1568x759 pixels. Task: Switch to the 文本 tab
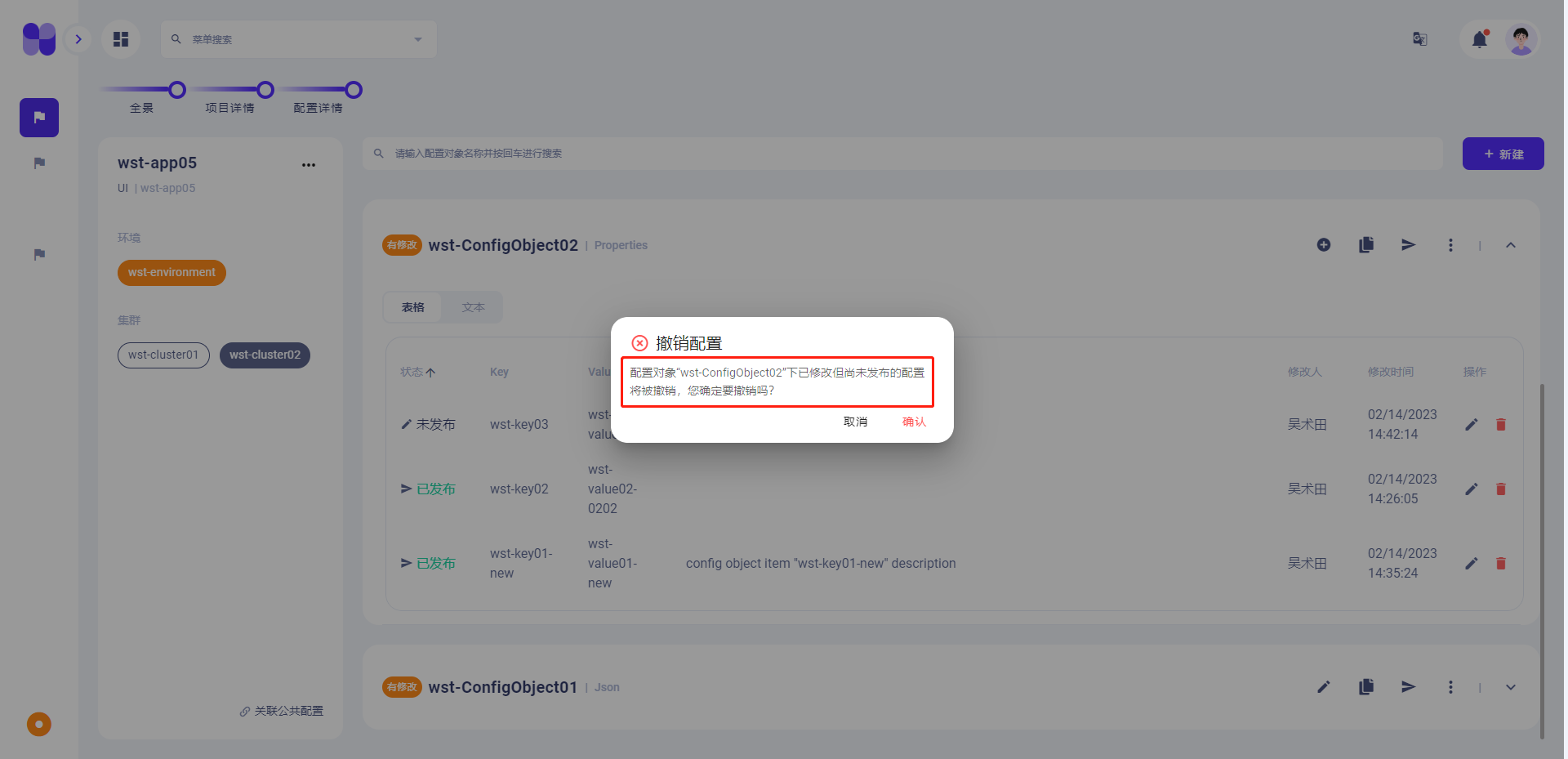(x=474, y=307)
